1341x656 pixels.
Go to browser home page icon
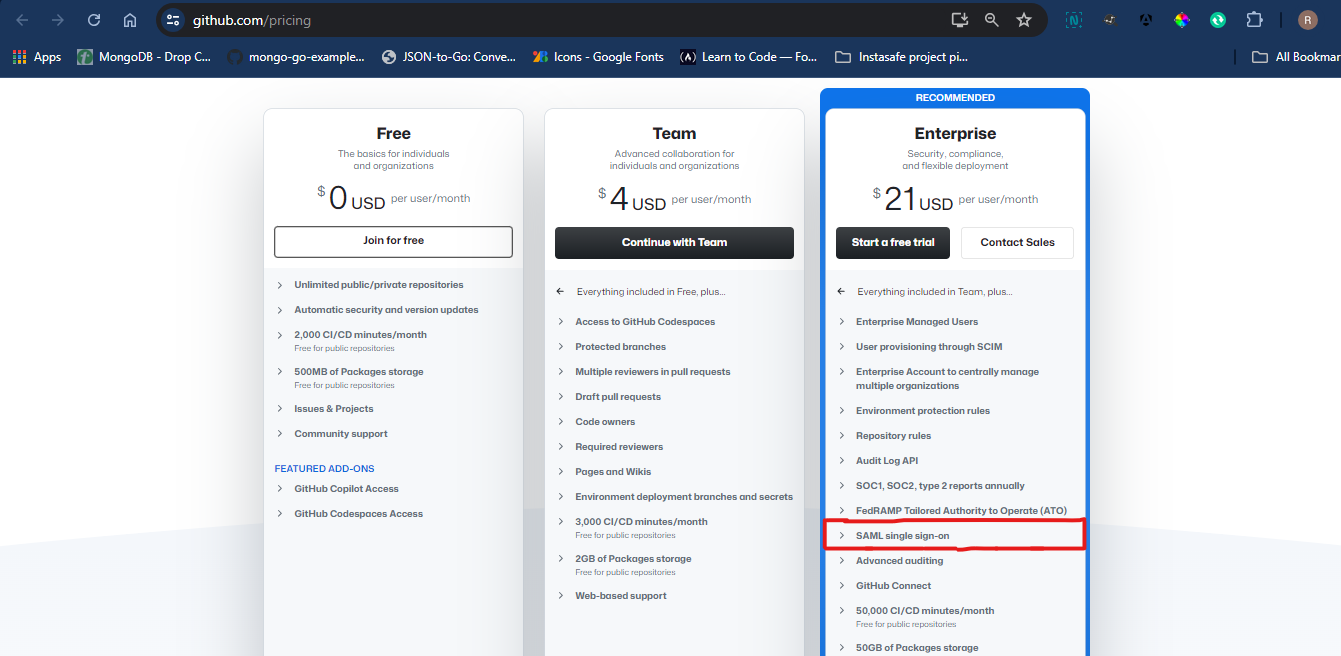click(130, 20)
